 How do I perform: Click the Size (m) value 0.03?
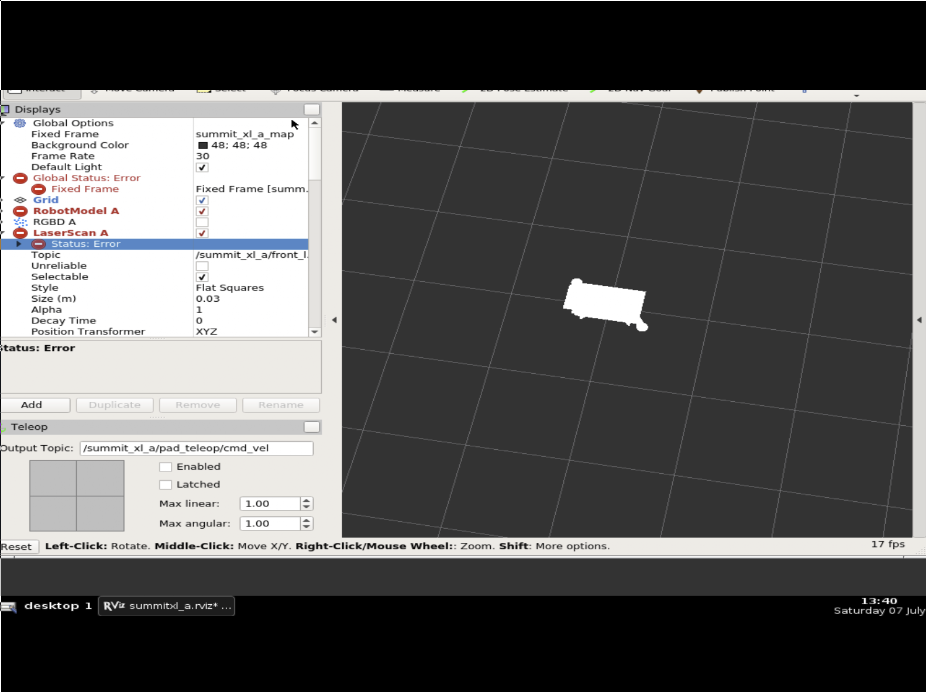208,299
